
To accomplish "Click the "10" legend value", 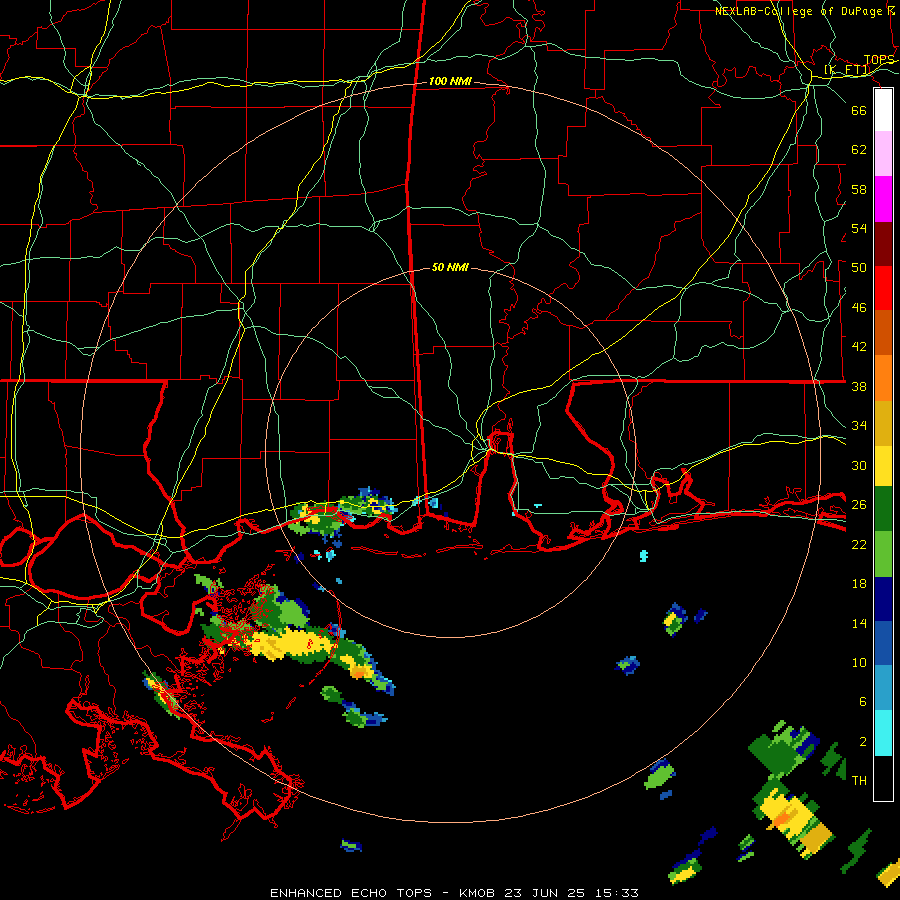I will point(859,663).
